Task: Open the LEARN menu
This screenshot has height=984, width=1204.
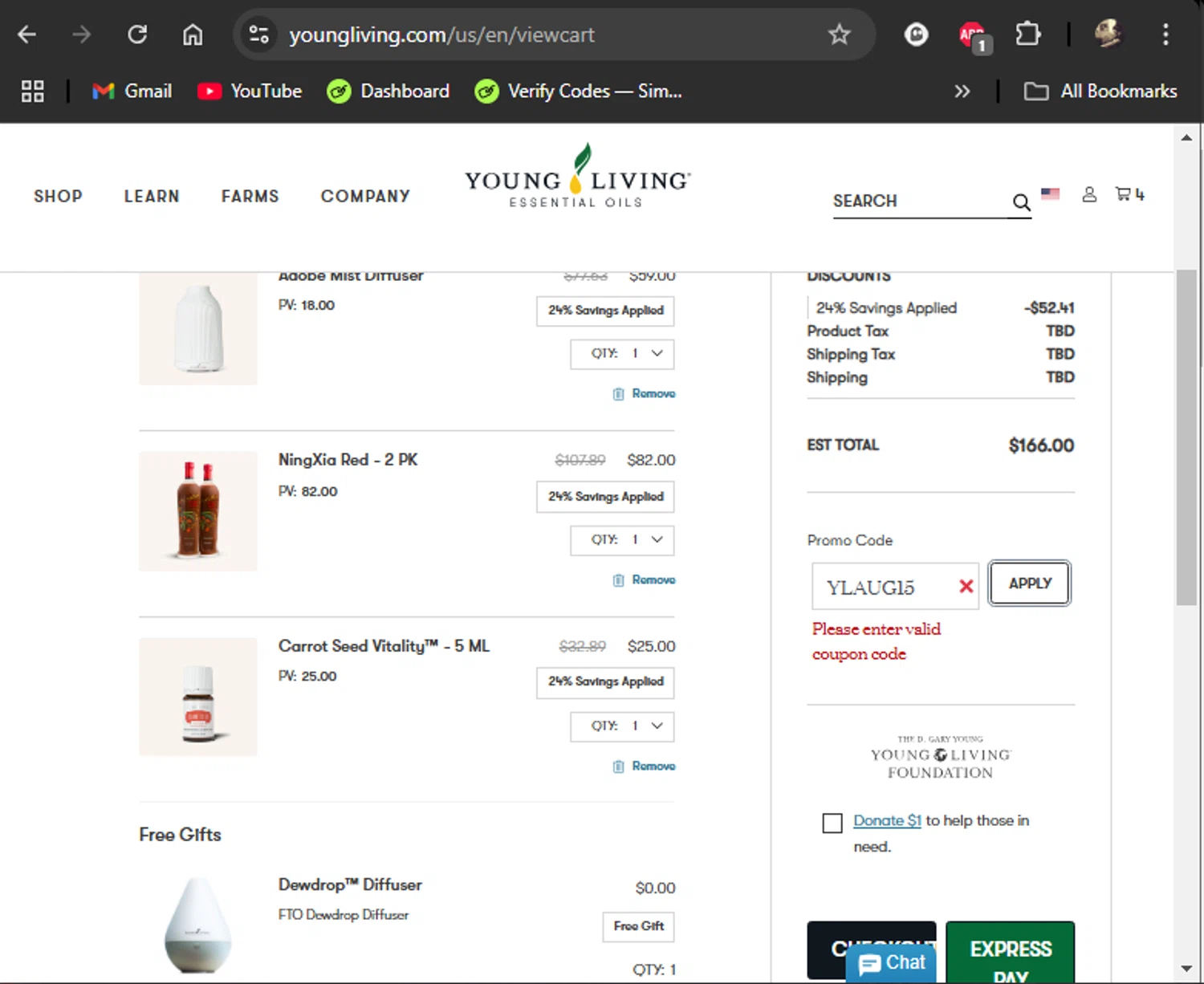Action: click(152, 197)
